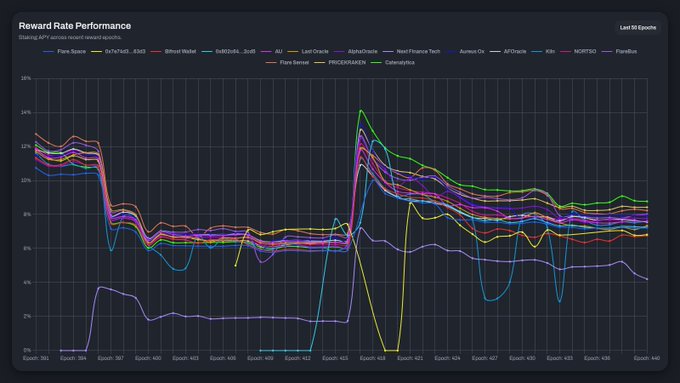This screenshot has height=383, width=680.
Task: Select the final FlareBus data point near 4%
Action: [647, 279]
